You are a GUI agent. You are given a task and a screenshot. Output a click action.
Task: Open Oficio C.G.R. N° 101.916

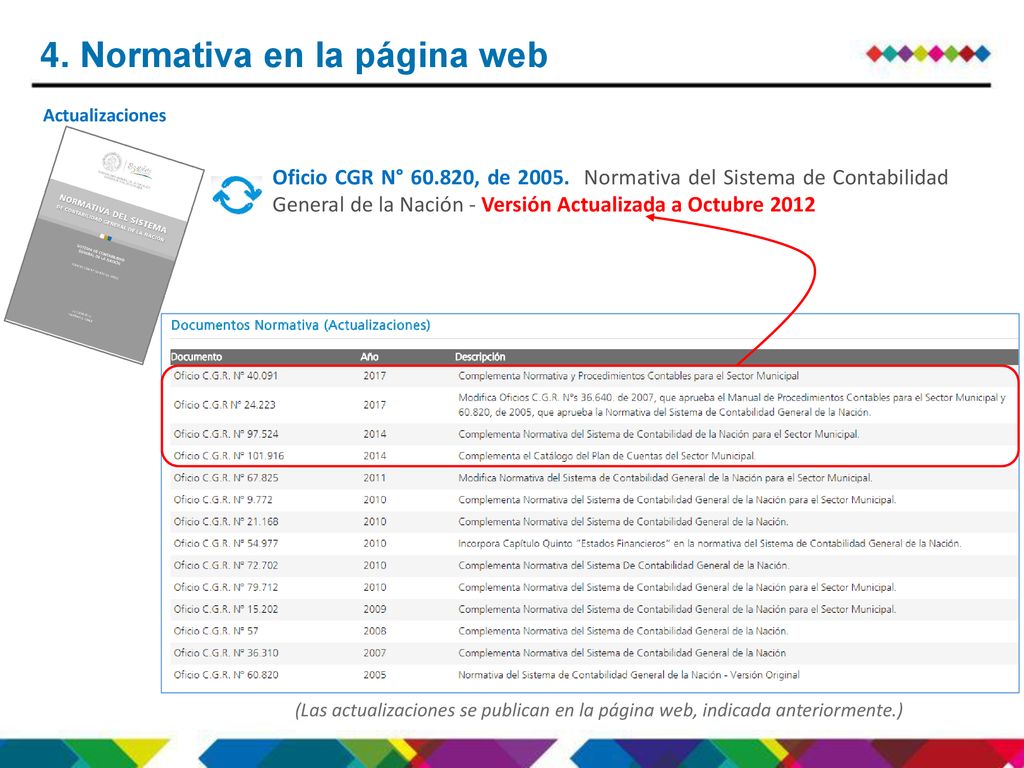[x=229, y=456]
